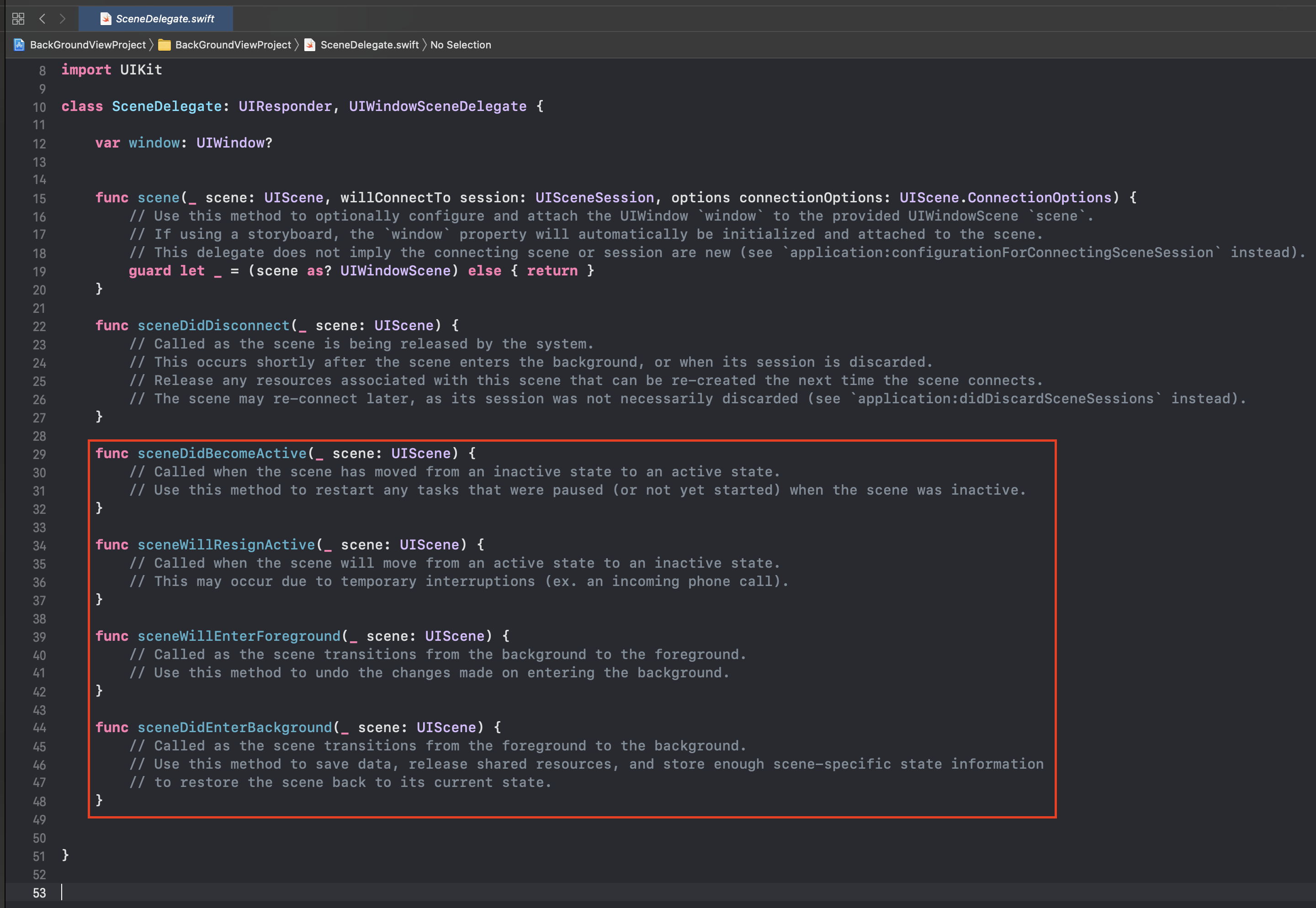Click the import keyword on line 8
The image size is (1316, 908).
[x=86, y=69]
